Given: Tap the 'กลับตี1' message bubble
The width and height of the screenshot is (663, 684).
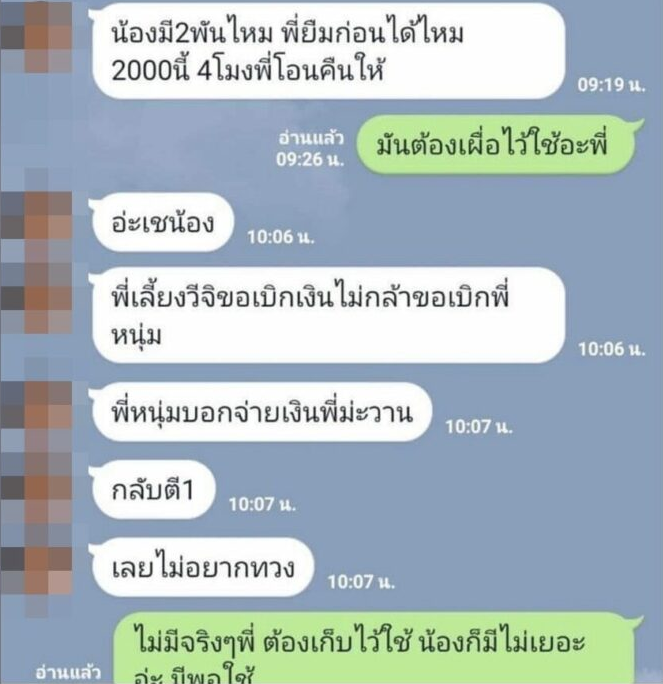Looking at the screenshot, I should point(153,489).
